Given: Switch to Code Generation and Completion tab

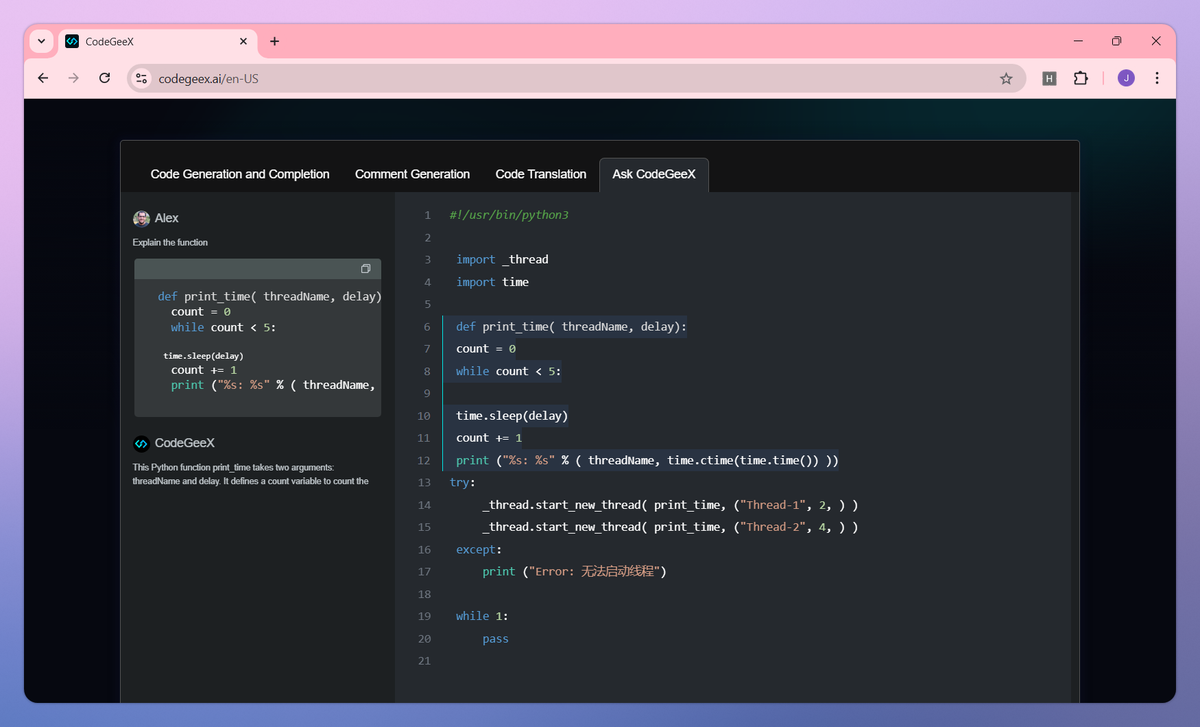Looking at the screenshot, I should pos(240,174).
